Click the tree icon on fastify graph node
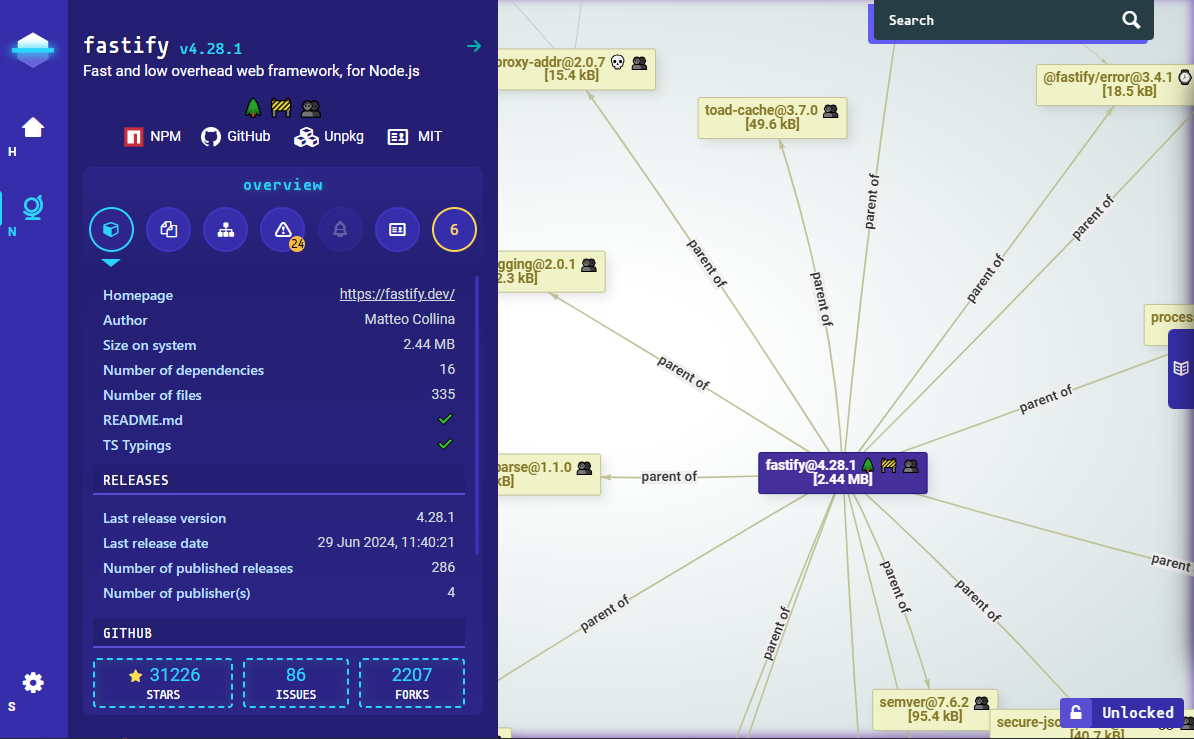The image size is (1194, 739). tap(868, 465)
